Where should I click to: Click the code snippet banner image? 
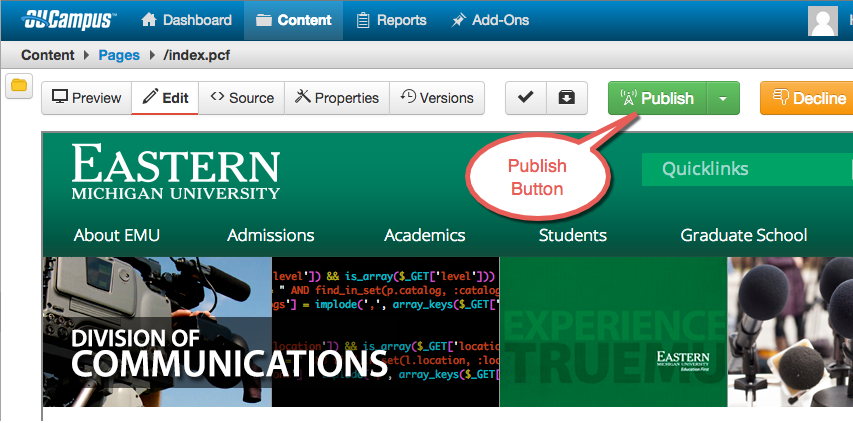[385, 332]
